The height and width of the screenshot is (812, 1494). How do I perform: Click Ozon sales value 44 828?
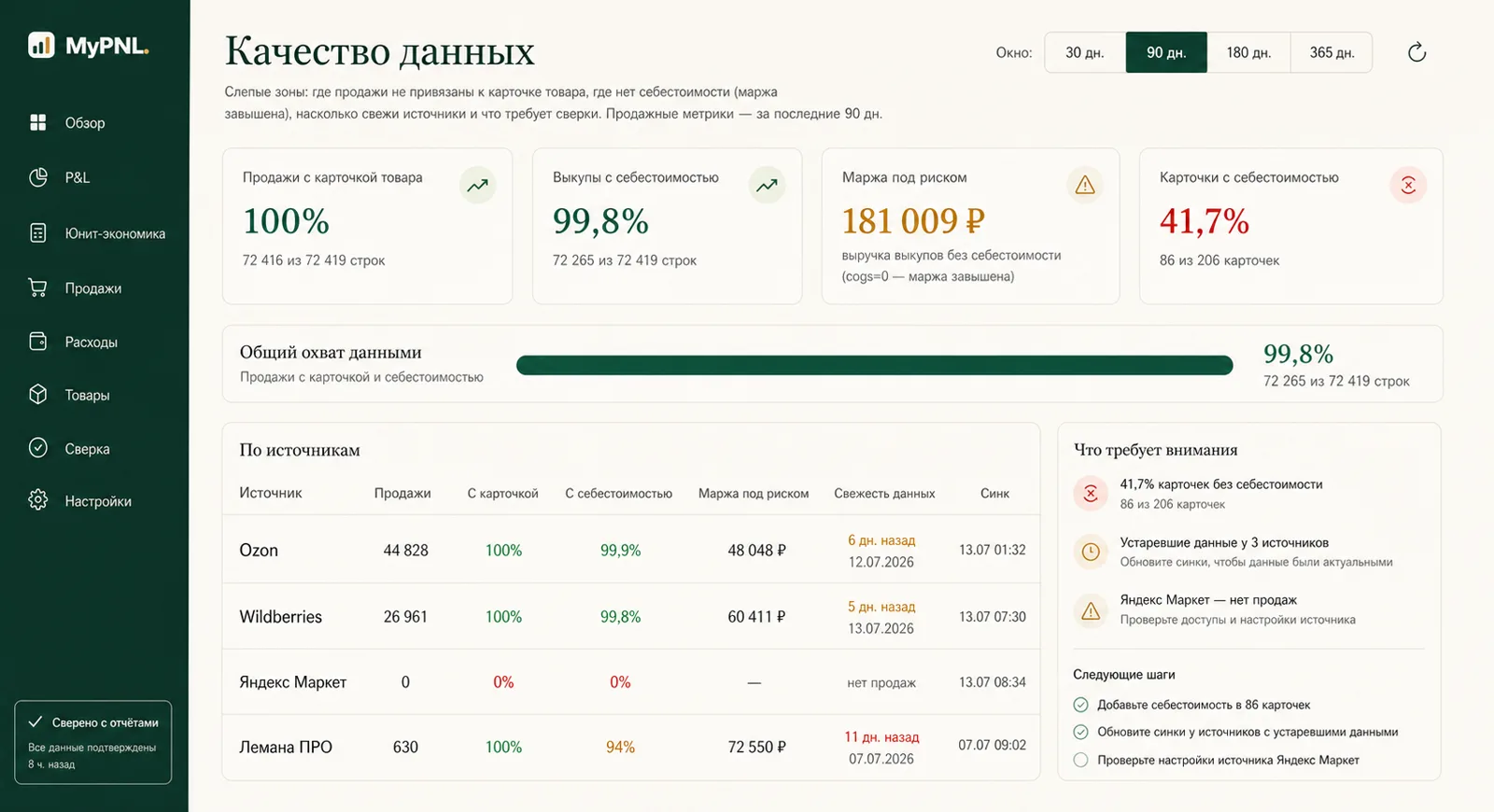point(405,550)
